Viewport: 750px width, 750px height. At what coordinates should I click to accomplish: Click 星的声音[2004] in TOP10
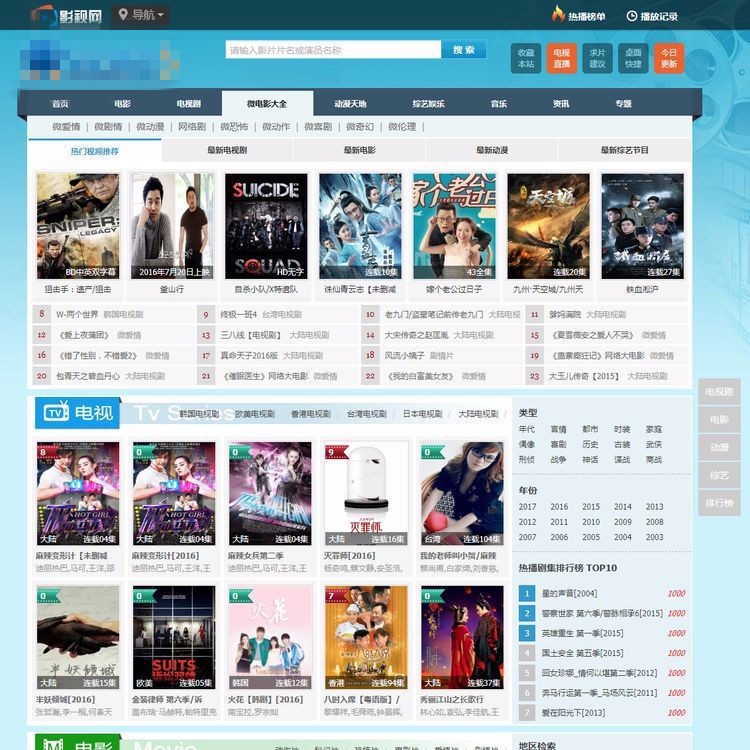click(569, 594)
